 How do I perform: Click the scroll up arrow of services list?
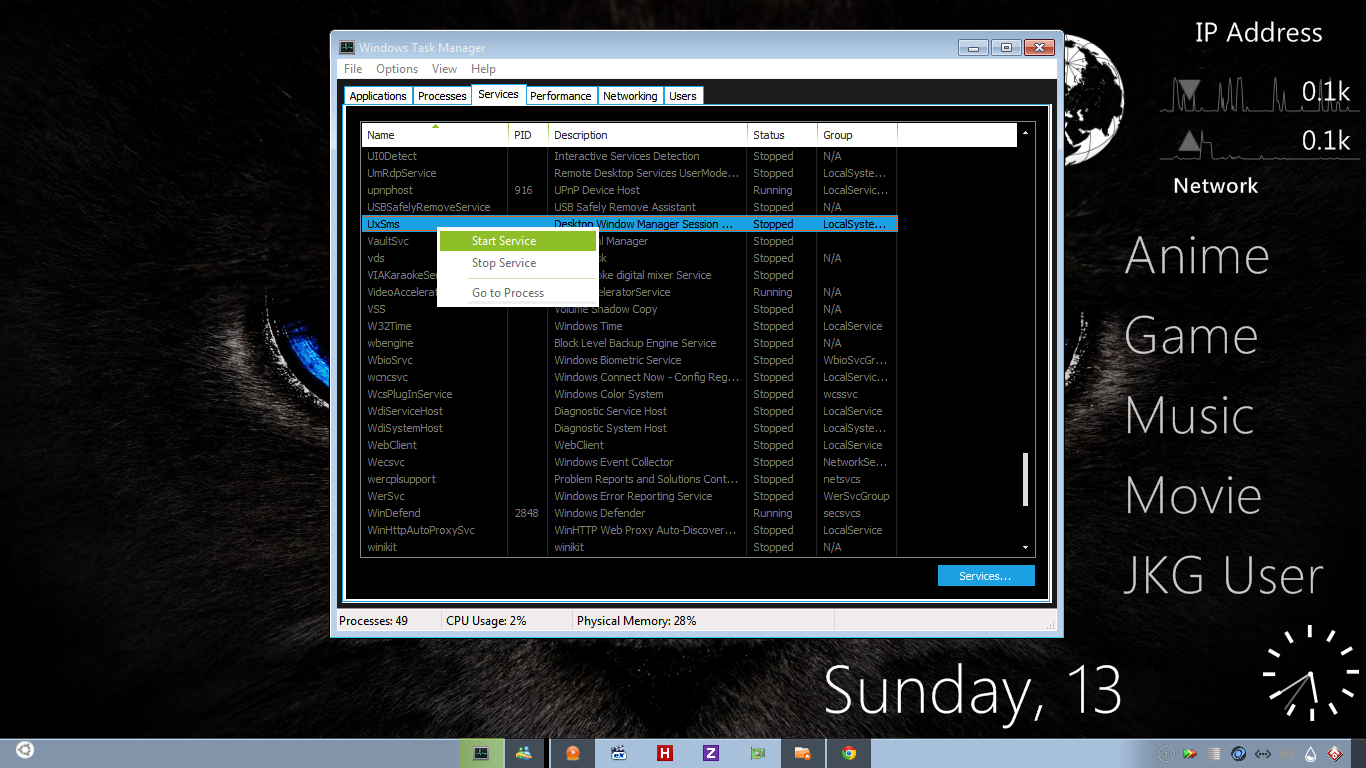[1025, 132]
